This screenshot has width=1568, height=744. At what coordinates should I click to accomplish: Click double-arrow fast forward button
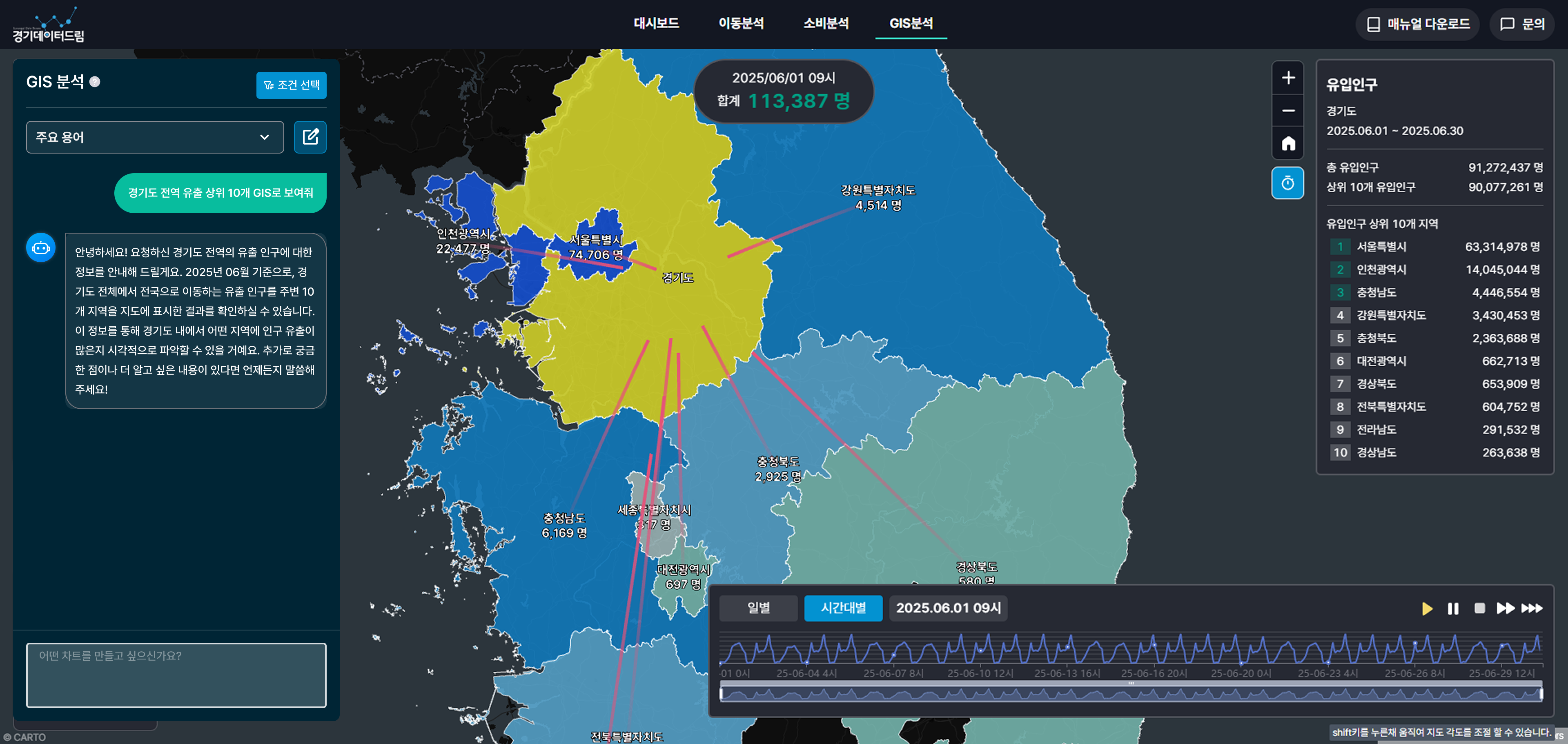coord(1505,608)
